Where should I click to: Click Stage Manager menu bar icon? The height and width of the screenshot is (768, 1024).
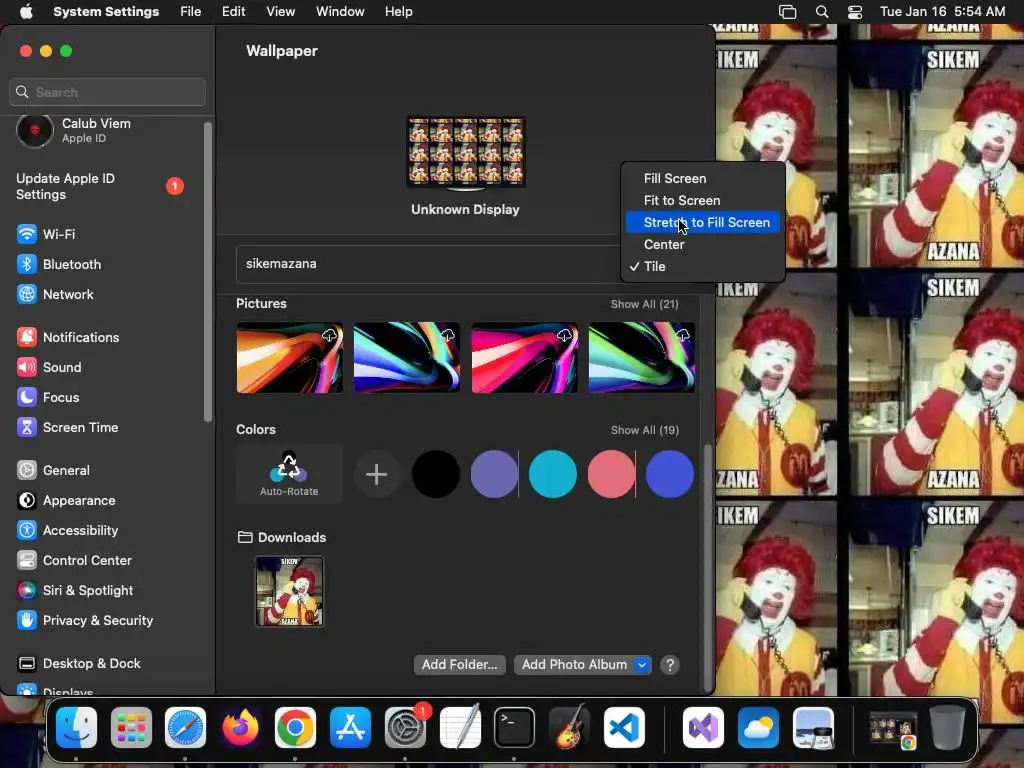(x=788, y=12)
